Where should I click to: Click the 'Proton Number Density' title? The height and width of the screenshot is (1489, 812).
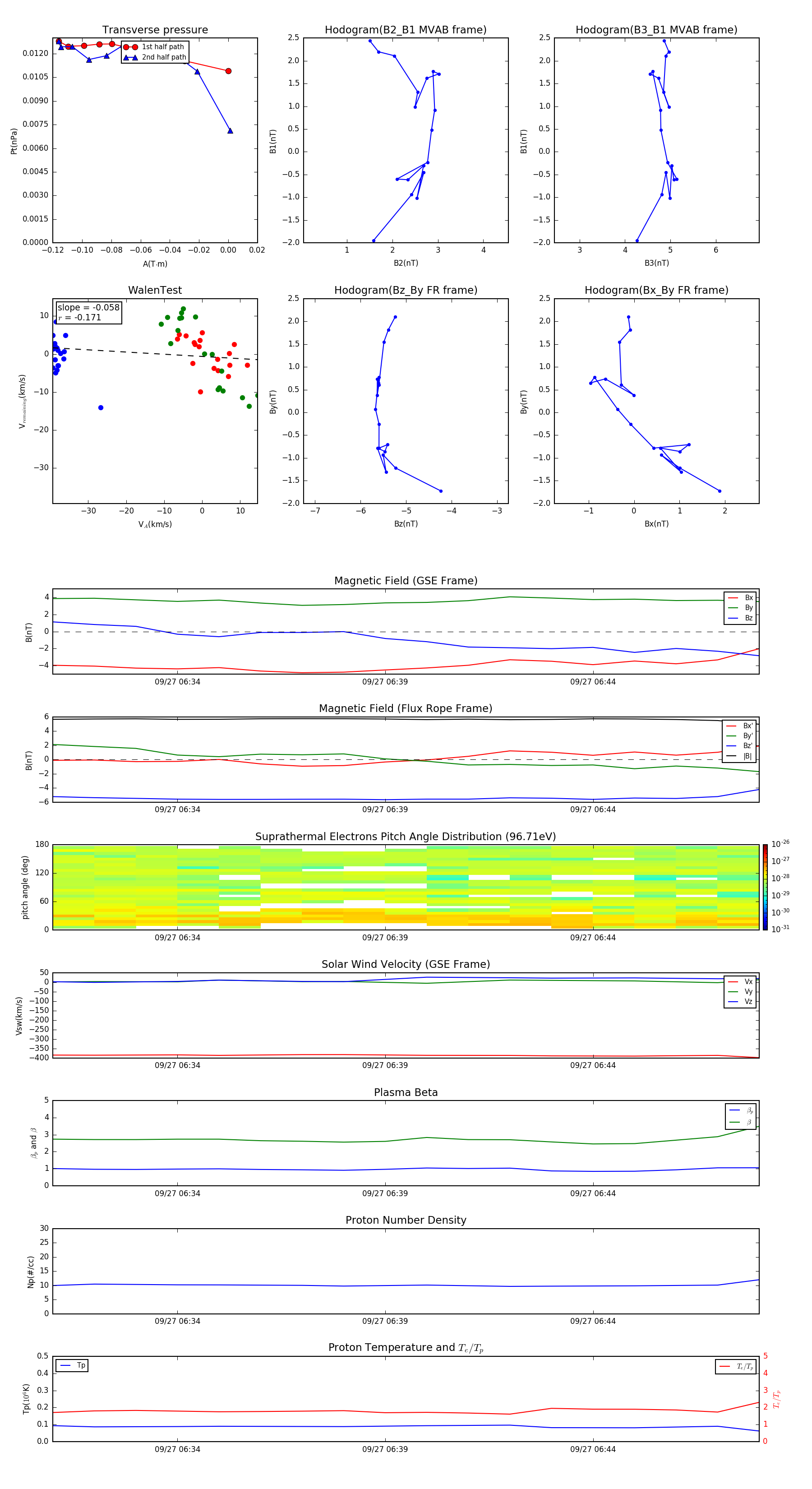(406, 1220)
